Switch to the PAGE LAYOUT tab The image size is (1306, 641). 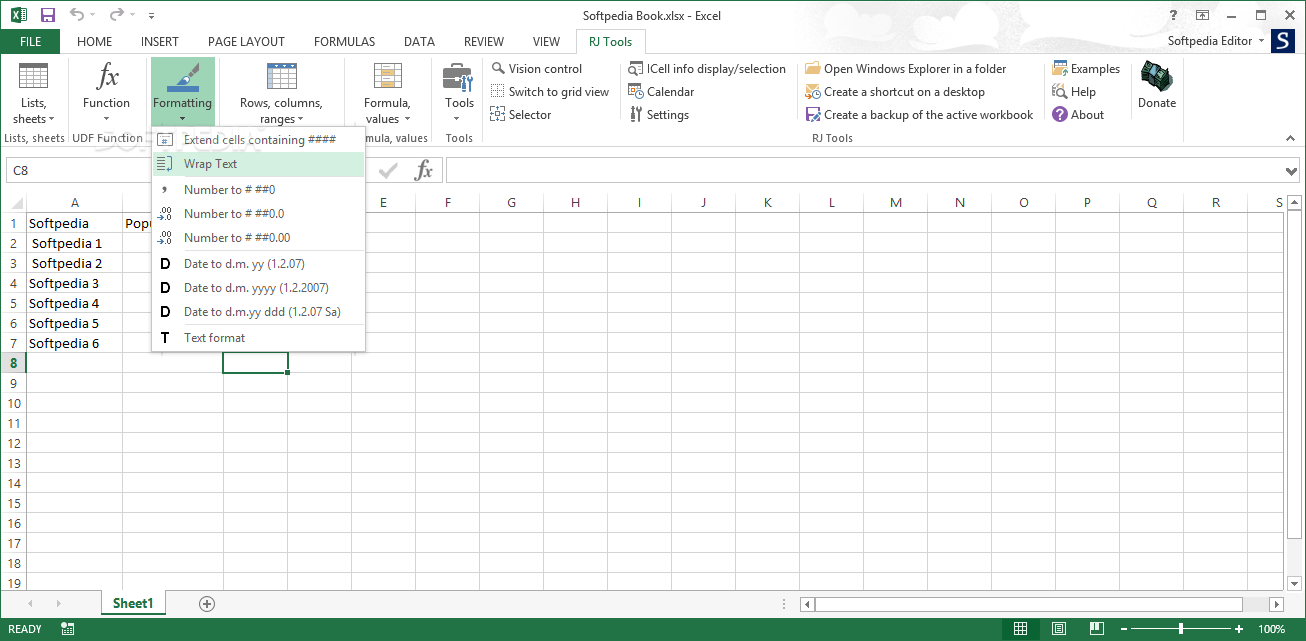click(x=246, y=42)
